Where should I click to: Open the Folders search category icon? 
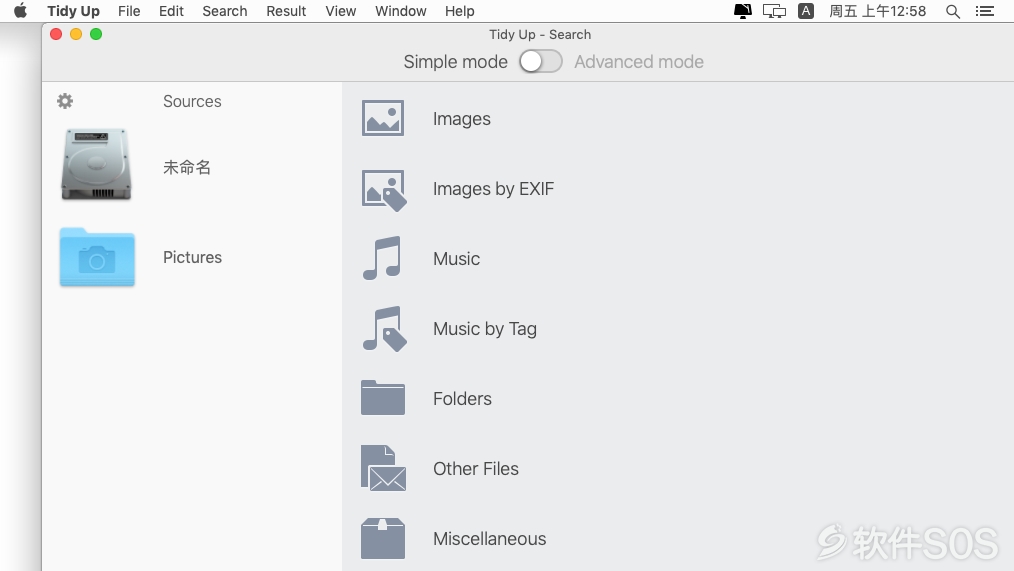tap(383, 398)
